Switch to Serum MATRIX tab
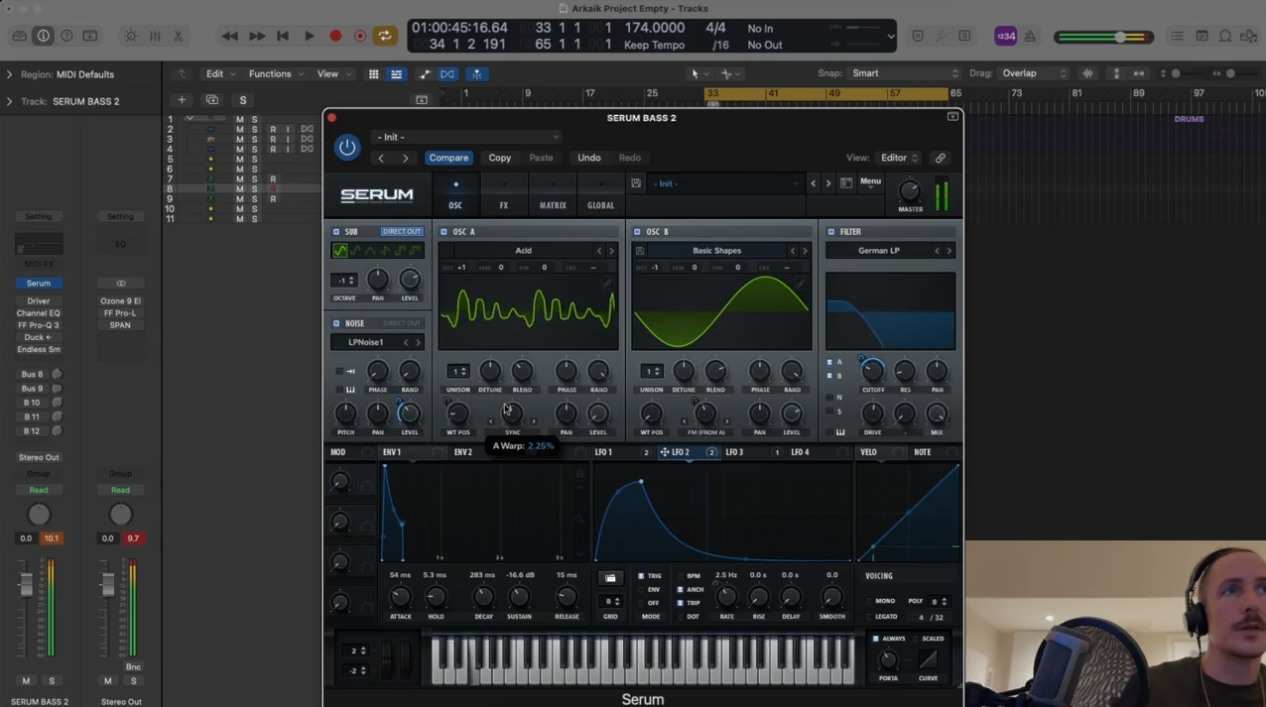The height and width of the screenshot is (707, 1266). 553,194
